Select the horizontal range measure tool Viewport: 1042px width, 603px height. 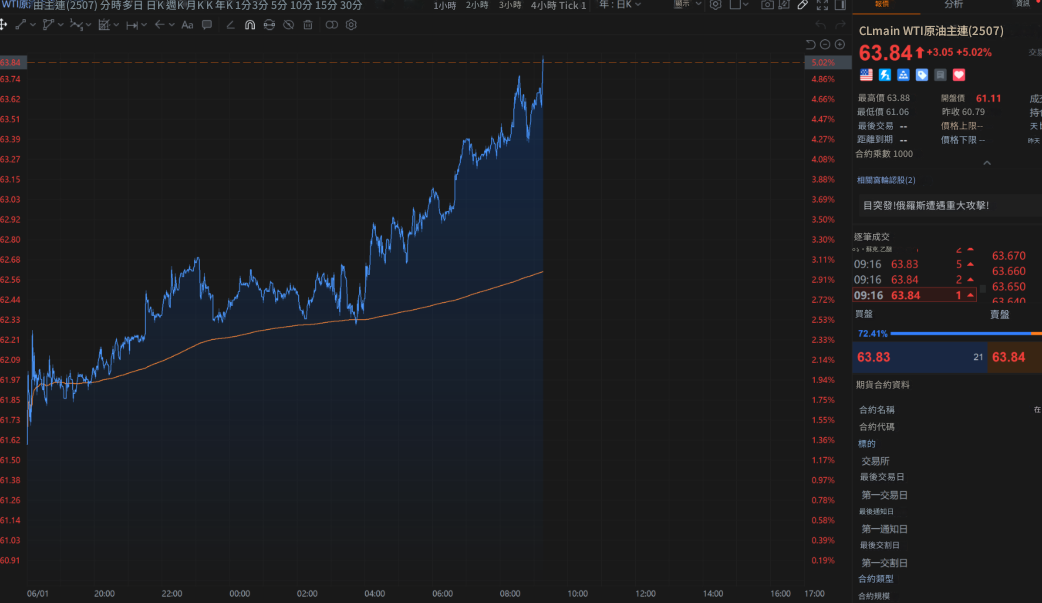132,25
